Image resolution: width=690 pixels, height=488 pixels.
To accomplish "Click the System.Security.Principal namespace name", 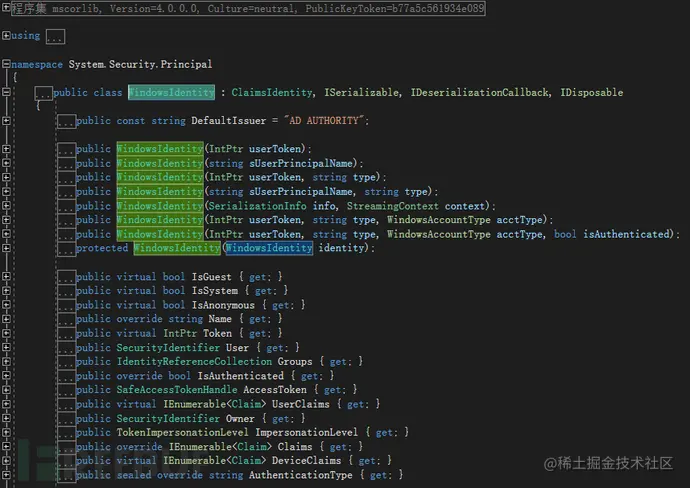I will [x=140, y=64].
